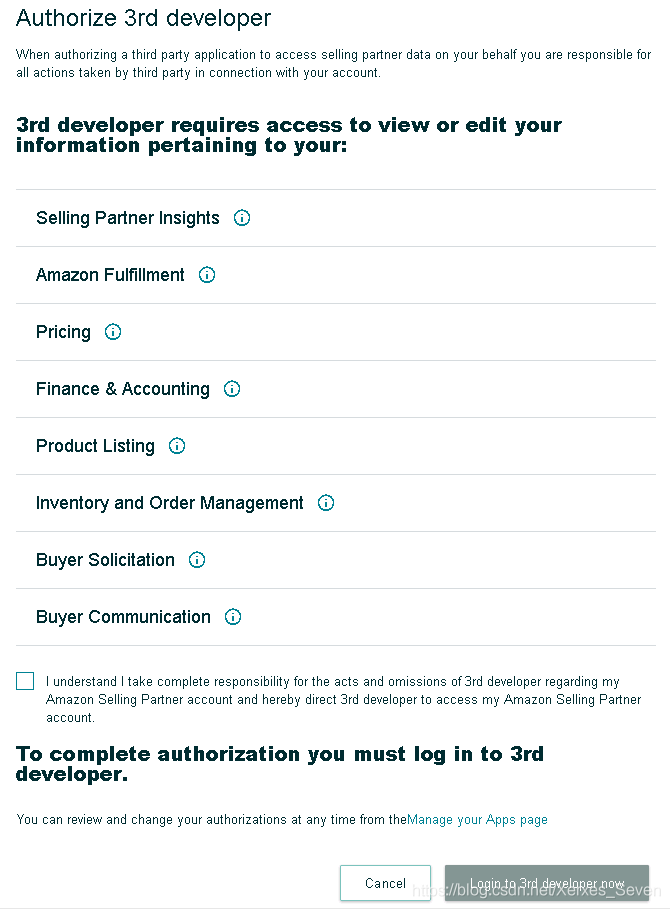This screenshot has width=670, height=909.
Task: Click the Buyer Solicitation permission label
Action: pyautogui.click(x=105, y=560)
